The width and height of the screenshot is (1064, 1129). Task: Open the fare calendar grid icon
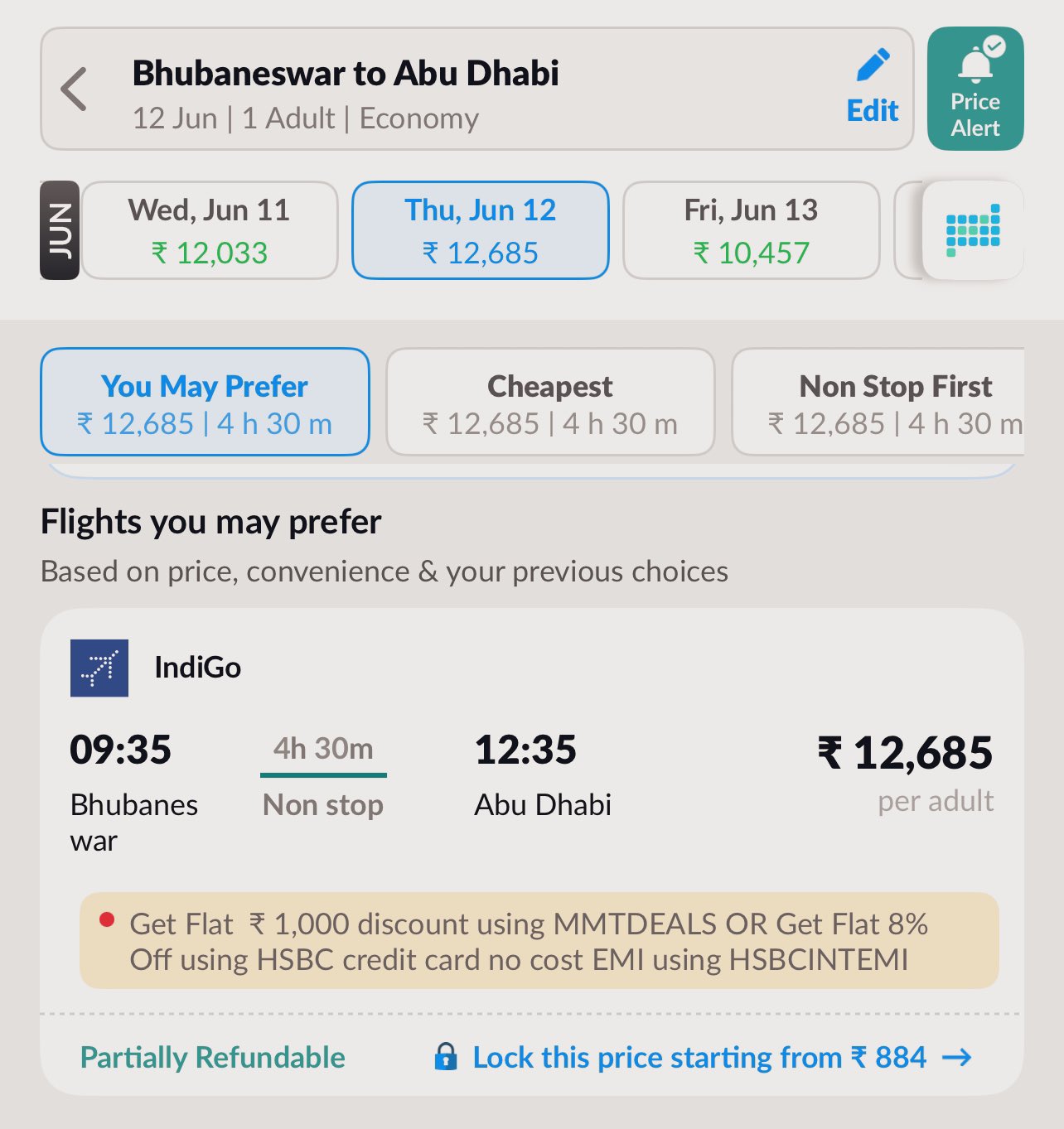[973, 230]
